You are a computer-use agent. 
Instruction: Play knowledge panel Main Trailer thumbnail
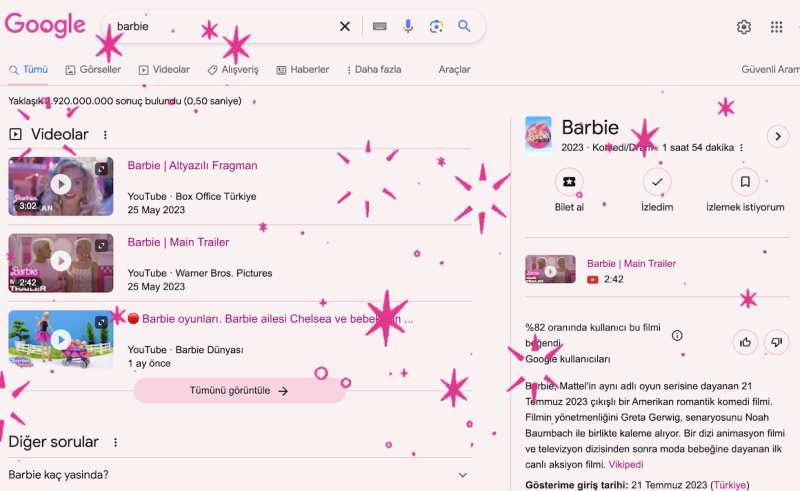550,269
